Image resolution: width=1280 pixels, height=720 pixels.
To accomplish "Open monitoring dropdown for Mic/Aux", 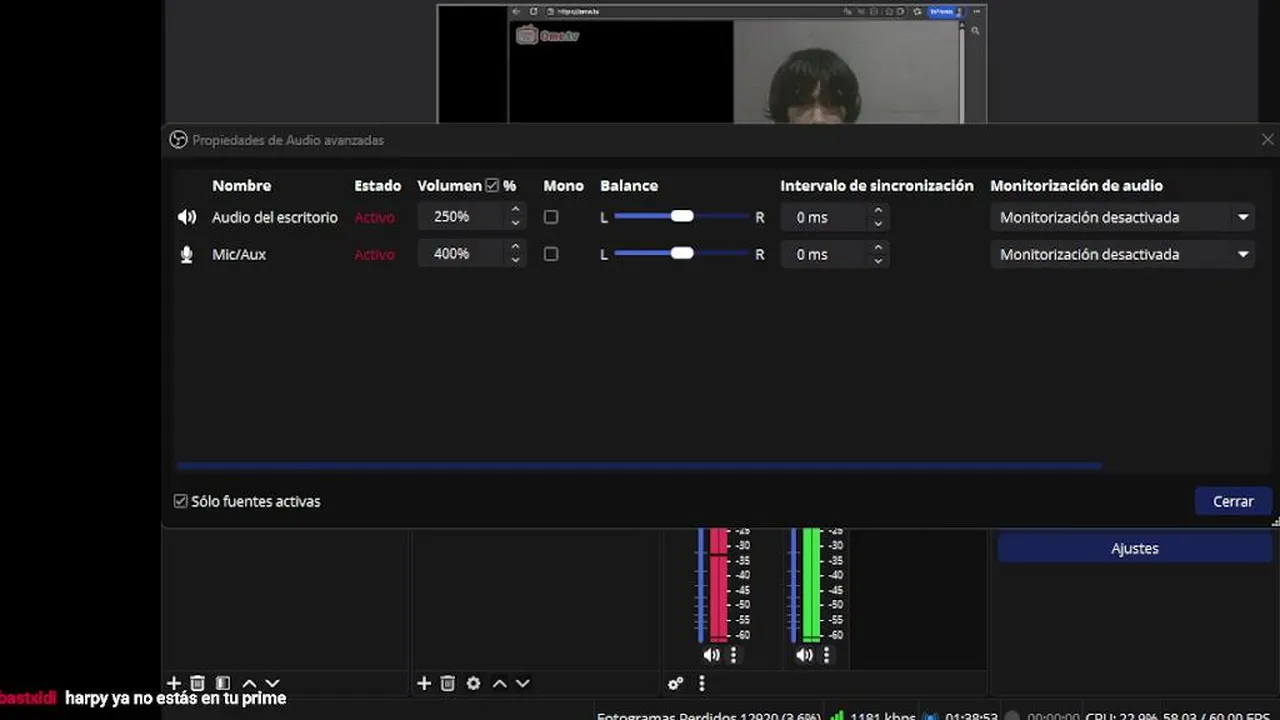I will coord(1124,254).
